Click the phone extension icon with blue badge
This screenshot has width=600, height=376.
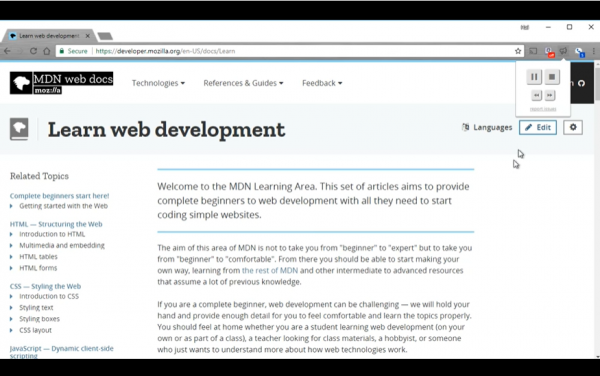coord(580,52)
